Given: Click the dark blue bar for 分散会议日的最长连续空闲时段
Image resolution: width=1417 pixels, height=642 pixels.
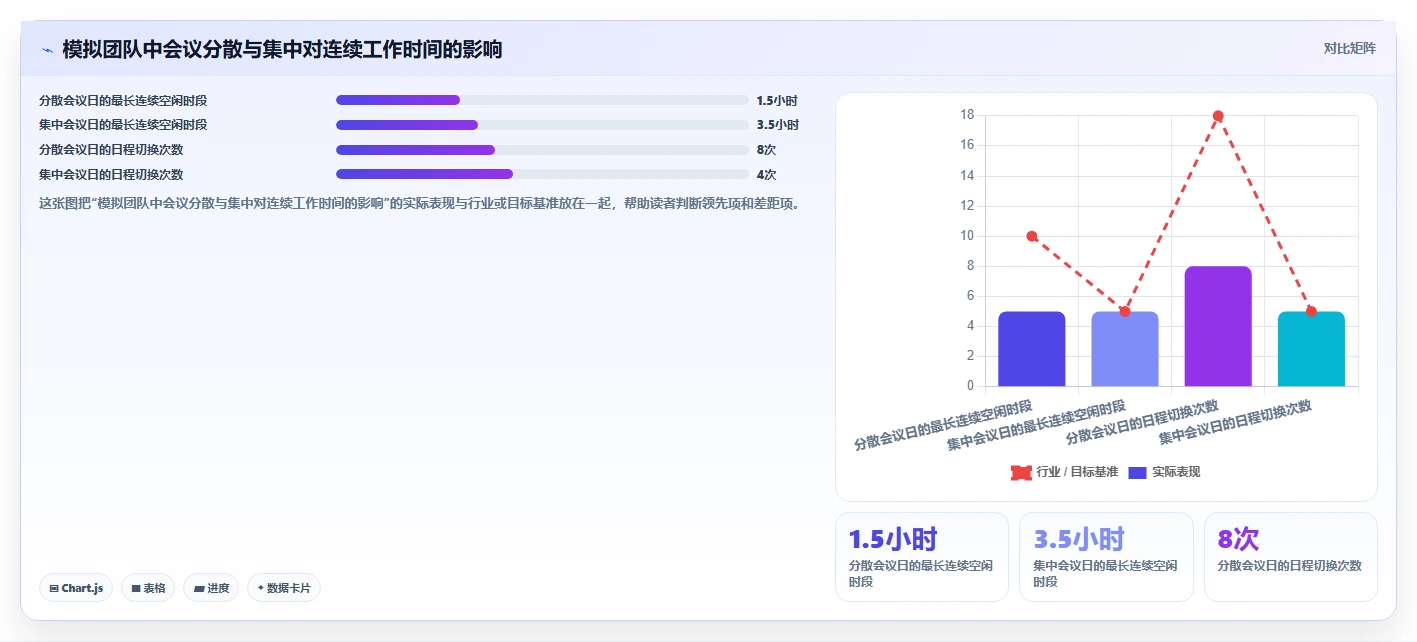Looking at the screenshot, I should [1031, 349].
